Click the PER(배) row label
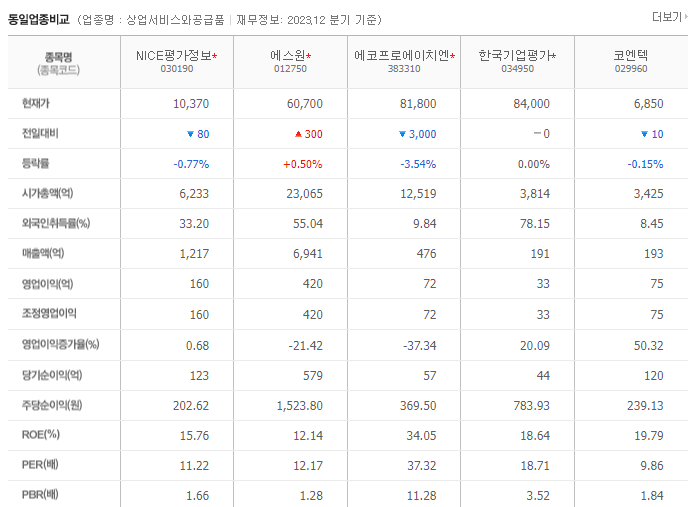 (x=40, y=465)
